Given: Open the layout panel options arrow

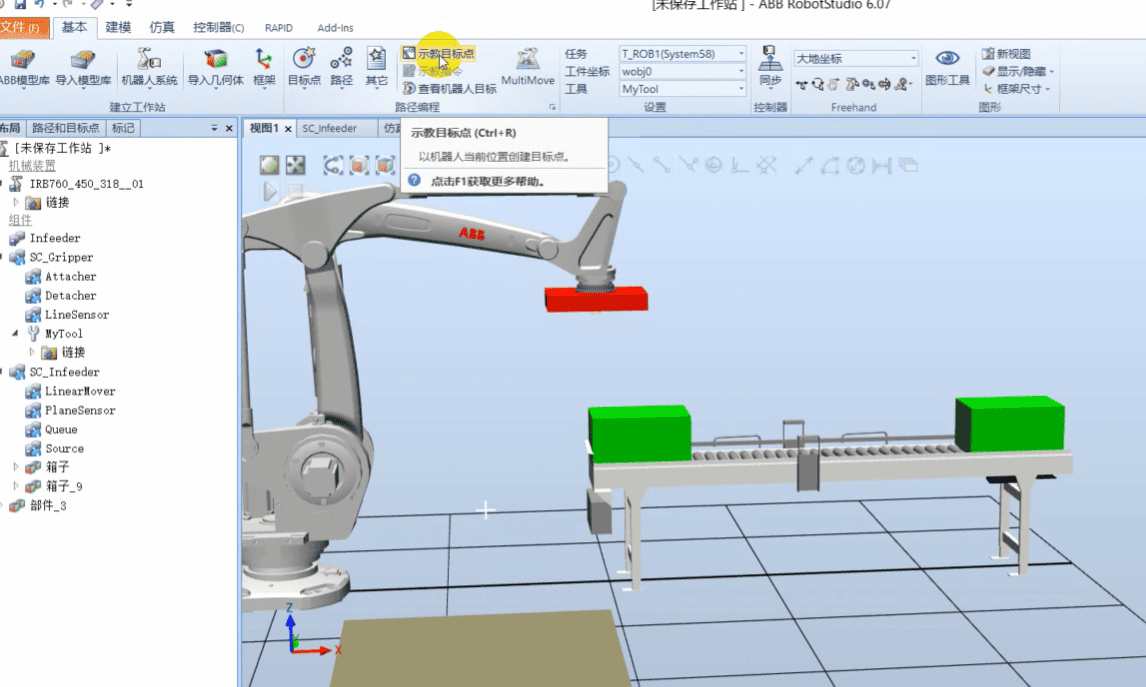Looking at the screenshot, I should point(214,128).
